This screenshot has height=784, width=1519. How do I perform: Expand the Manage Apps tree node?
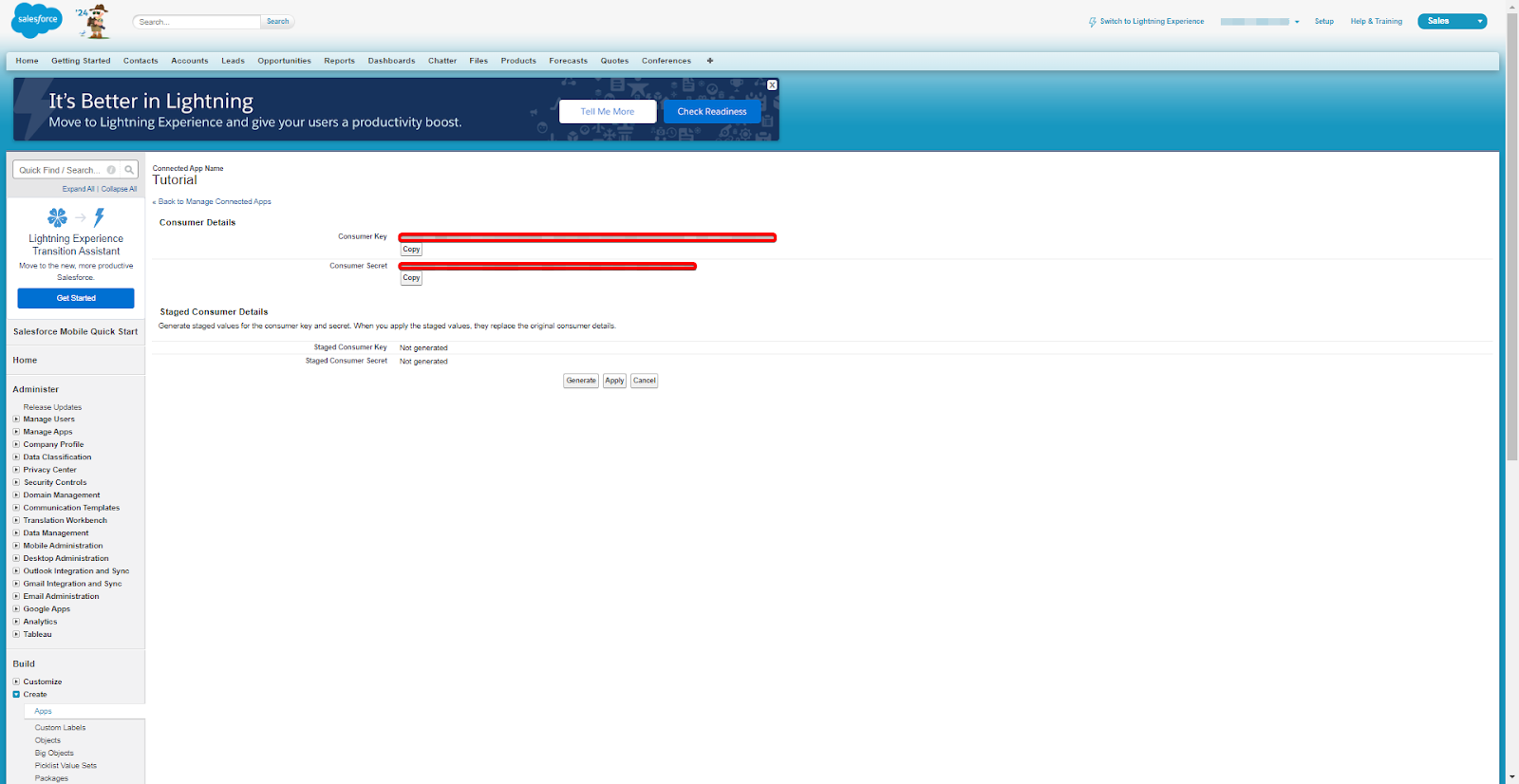pyautogui.click(x=16, y=432)
